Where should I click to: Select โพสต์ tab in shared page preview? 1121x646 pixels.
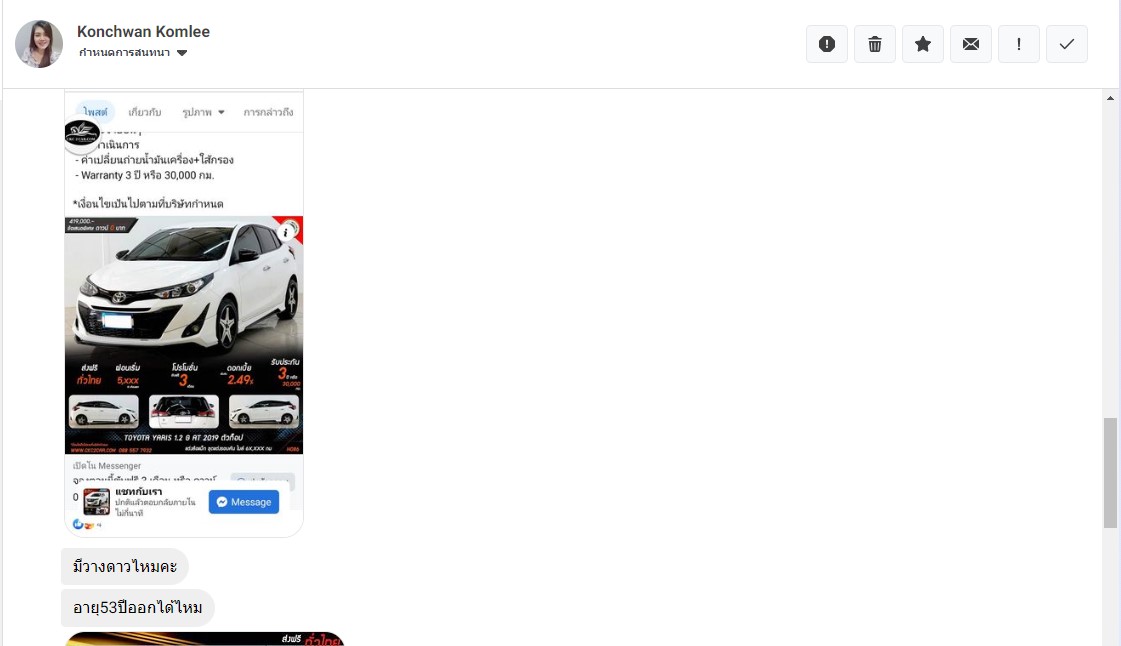(95, 112)
